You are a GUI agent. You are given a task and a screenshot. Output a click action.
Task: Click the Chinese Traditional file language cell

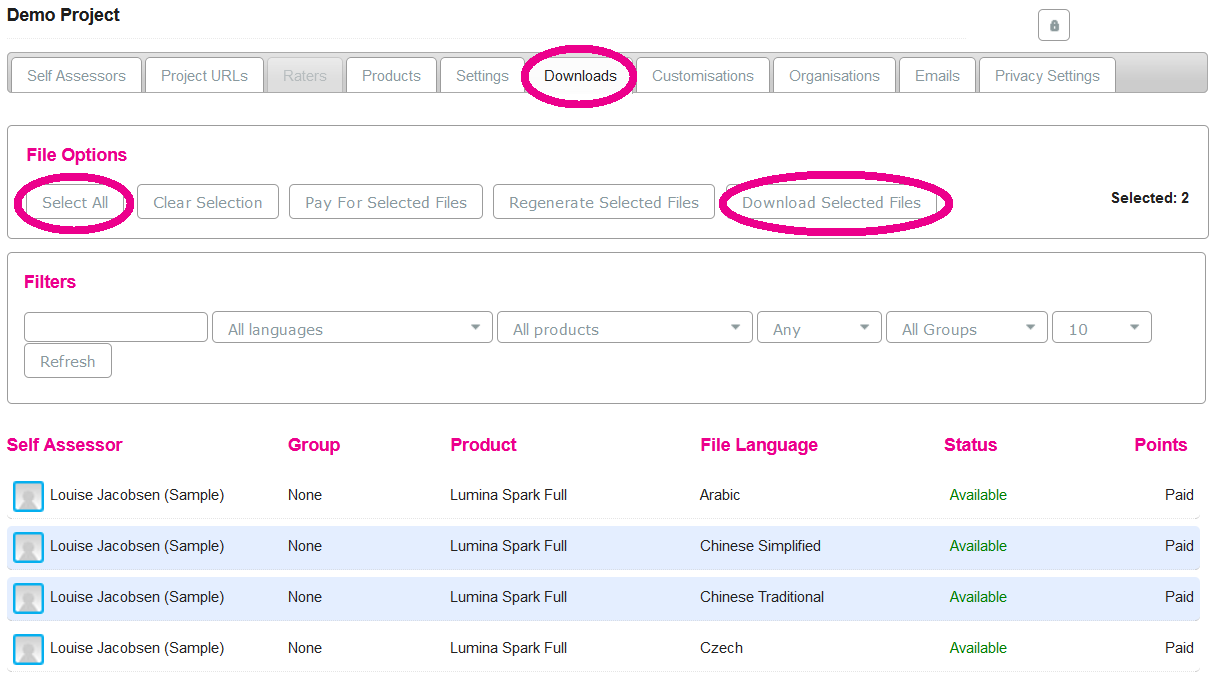click(x=762, y=597)
